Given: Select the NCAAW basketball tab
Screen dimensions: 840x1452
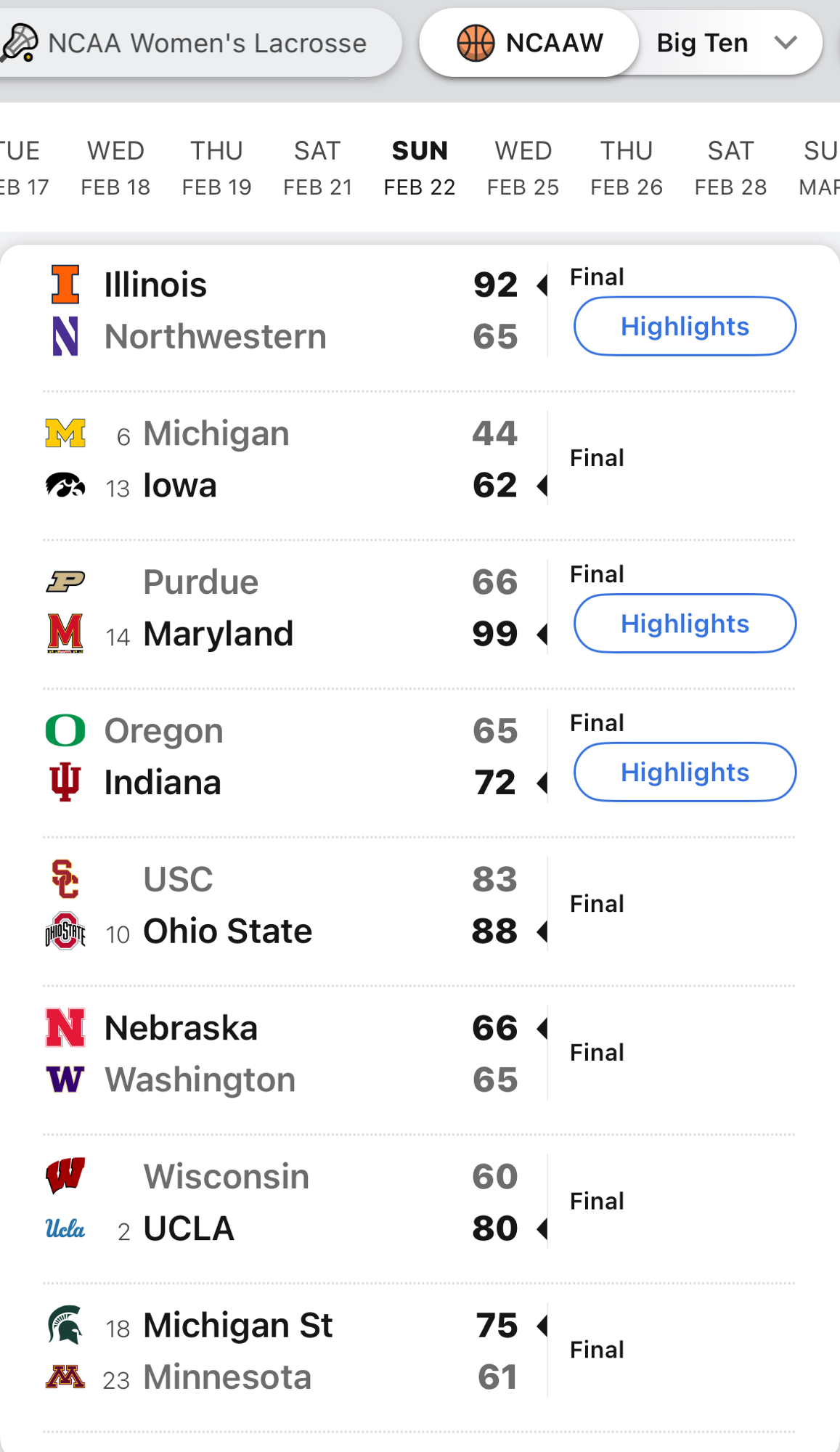Looking at the screenshot, I should point(530,43).
